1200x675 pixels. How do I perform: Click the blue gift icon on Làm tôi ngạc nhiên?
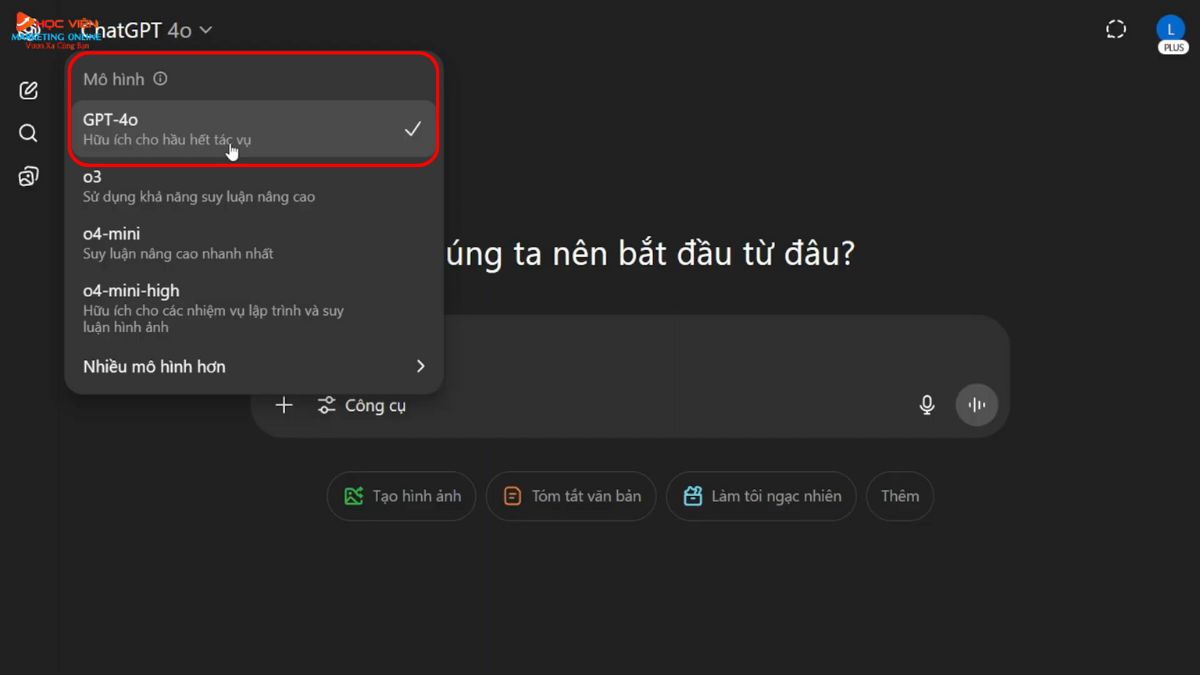click(692, 496)
